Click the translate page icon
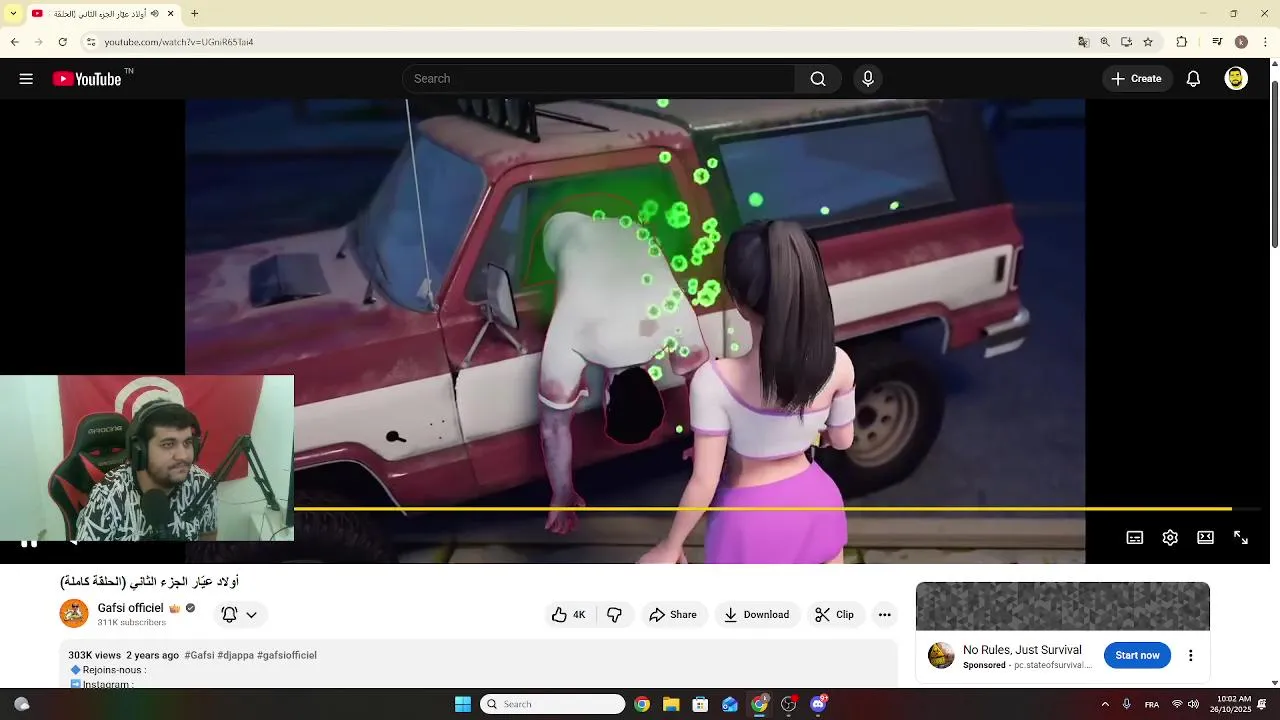Viewport: 1280px width, 720px height. [1083, 42]
